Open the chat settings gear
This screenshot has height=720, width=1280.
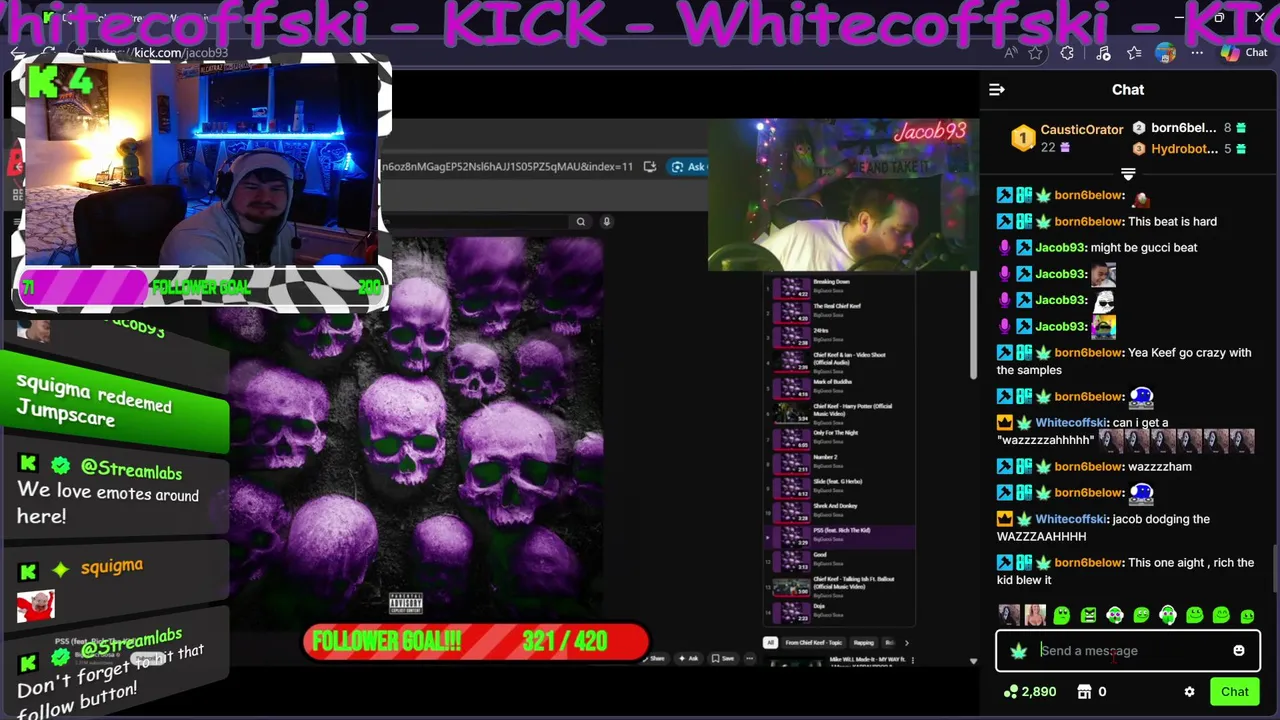tap(1189, 692)
